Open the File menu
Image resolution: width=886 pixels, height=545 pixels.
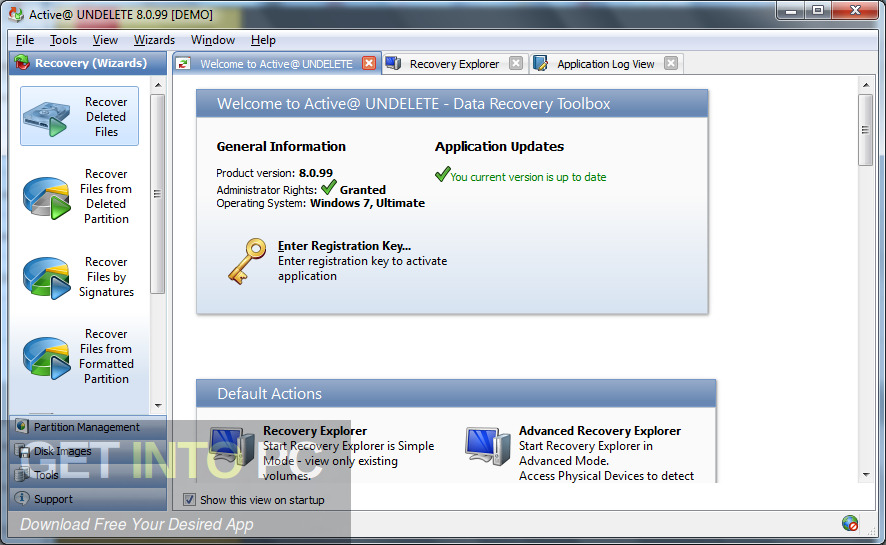tap(25, 40)
